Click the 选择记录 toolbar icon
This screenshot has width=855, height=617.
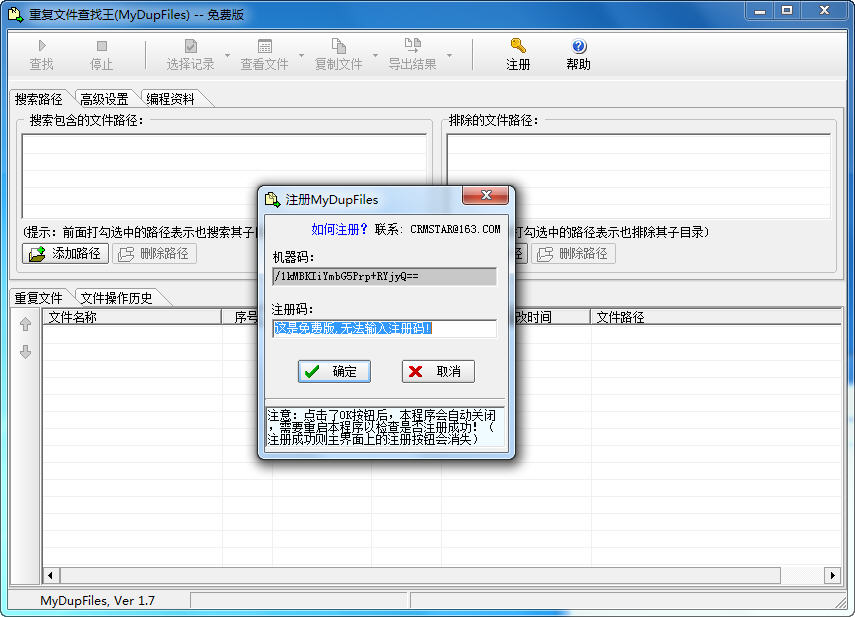[x=190, y=46]
